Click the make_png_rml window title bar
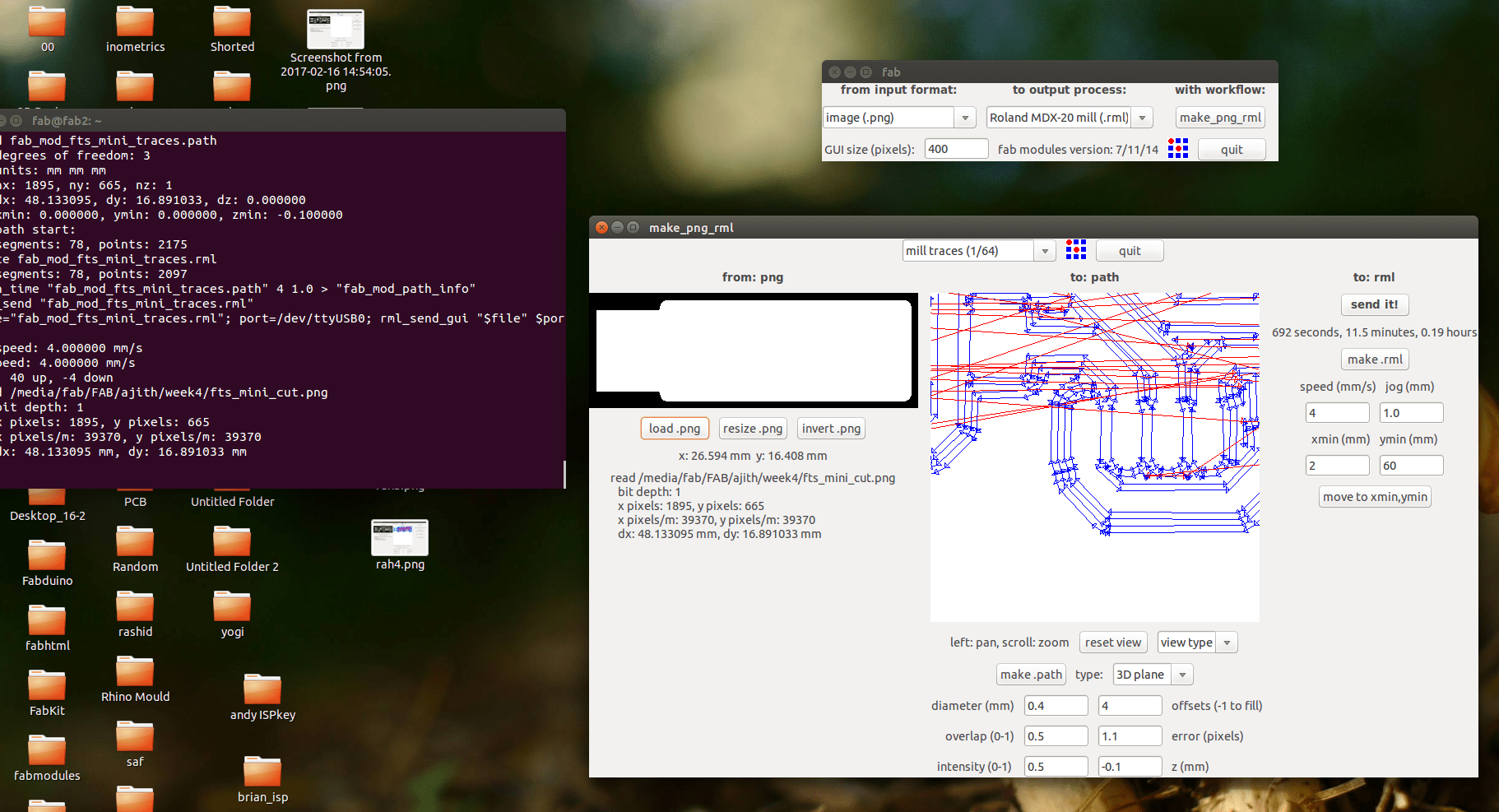 click(x=1033, y=227)
